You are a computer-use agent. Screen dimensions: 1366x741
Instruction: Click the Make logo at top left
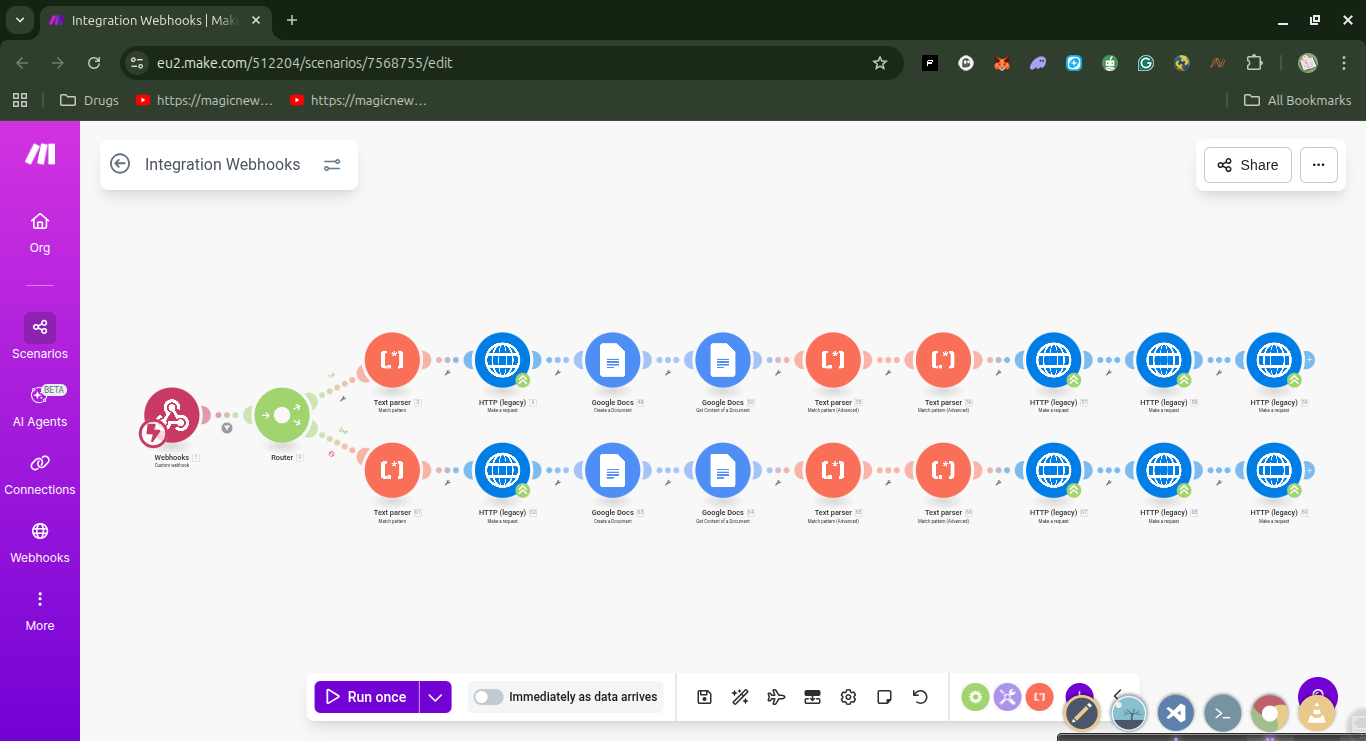pos(39,154)
